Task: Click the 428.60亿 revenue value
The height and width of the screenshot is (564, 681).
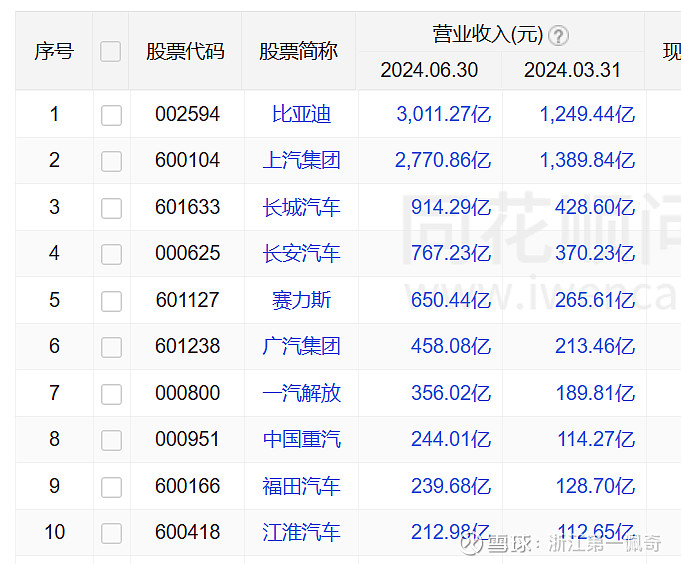Action: click(595, 208)
